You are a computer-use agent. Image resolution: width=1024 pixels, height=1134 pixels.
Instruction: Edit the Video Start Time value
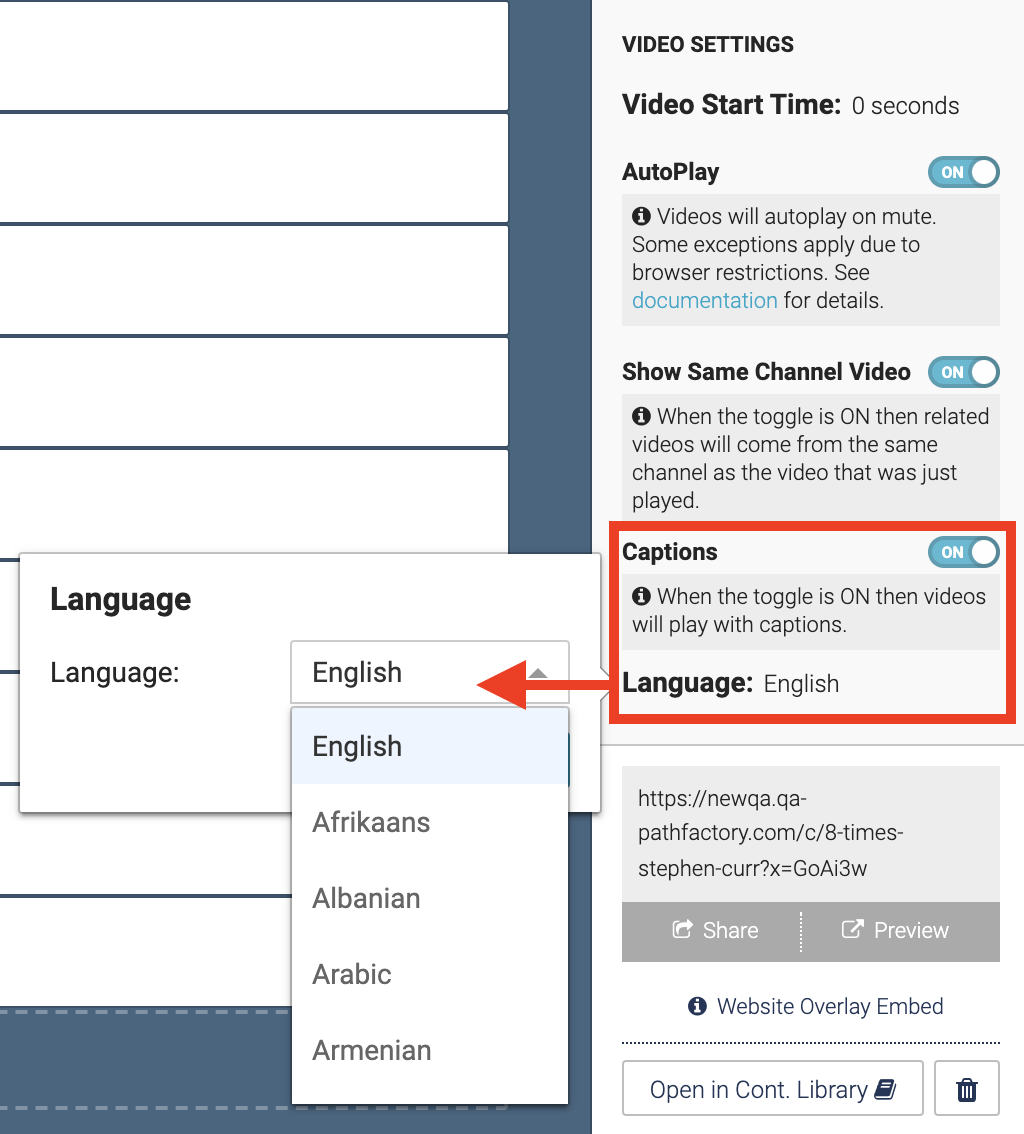point(905,106)
